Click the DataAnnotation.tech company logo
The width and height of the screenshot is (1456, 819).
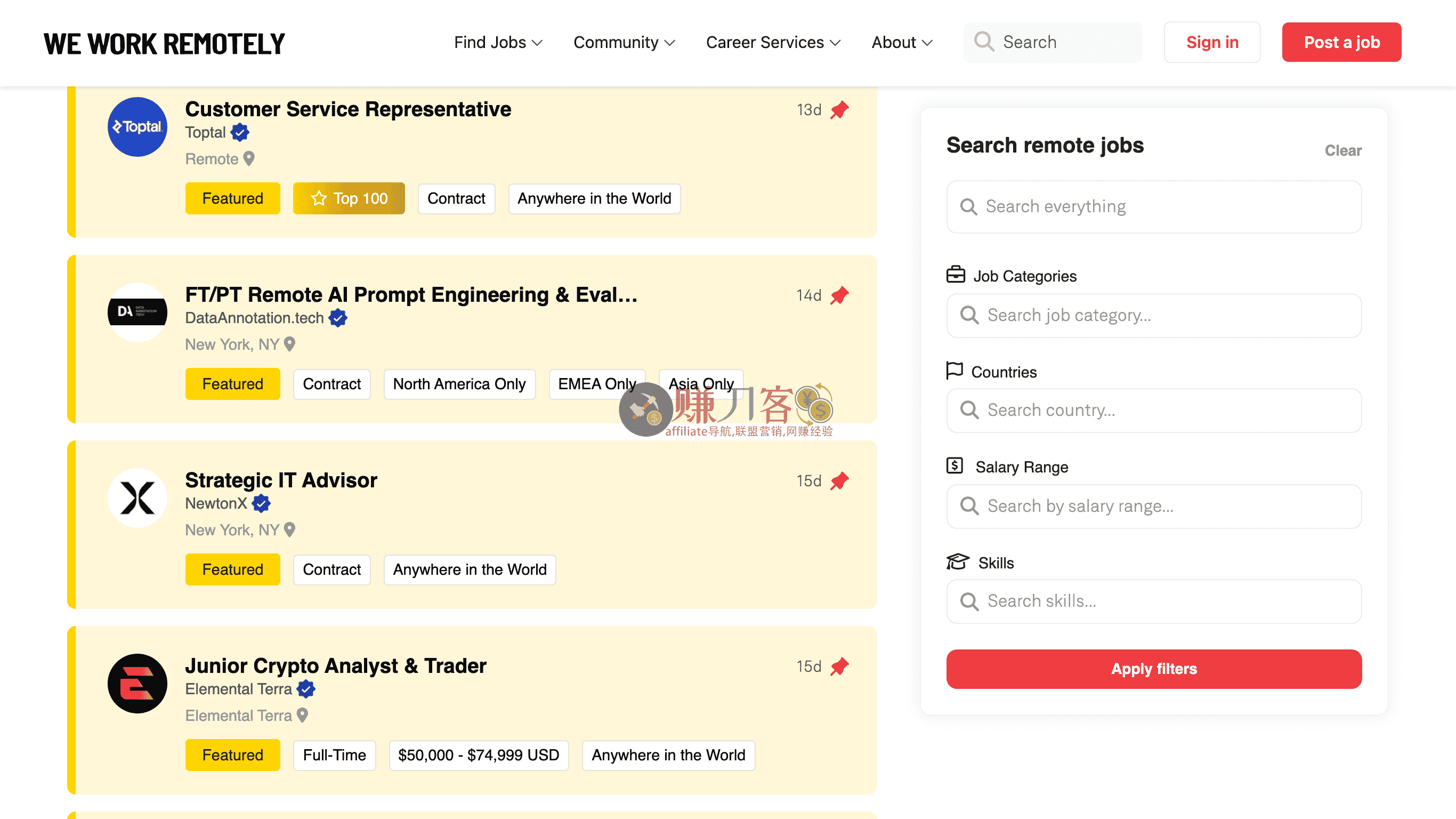pyautogui.click(x=137, y=311)
